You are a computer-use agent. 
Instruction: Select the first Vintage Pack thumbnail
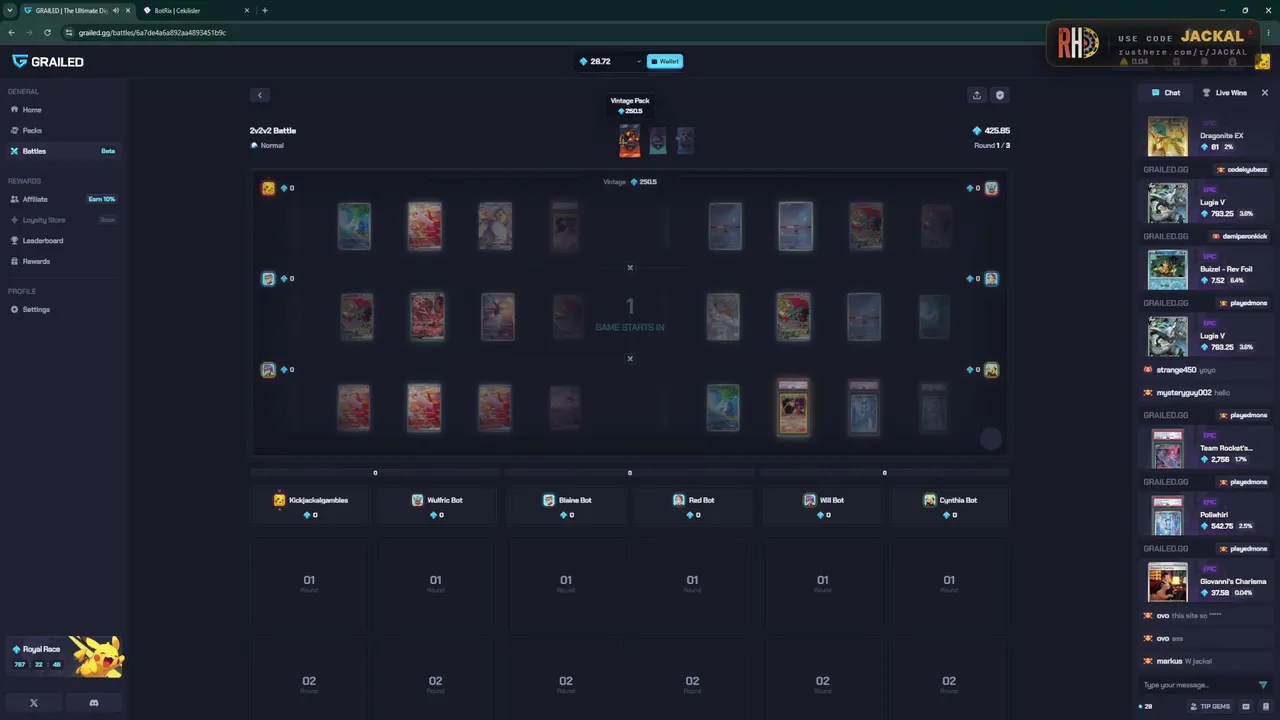coord(629,140)
